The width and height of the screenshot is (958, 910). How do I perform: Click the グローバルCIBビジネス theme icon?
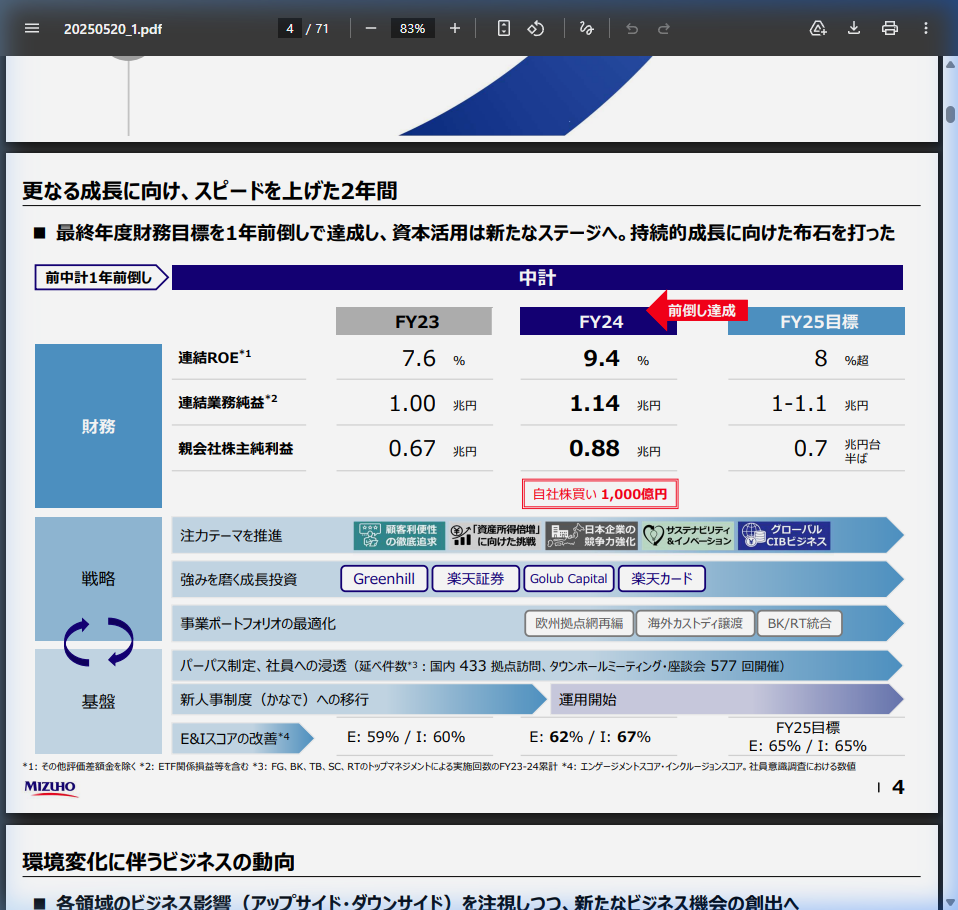coord(784,535)
